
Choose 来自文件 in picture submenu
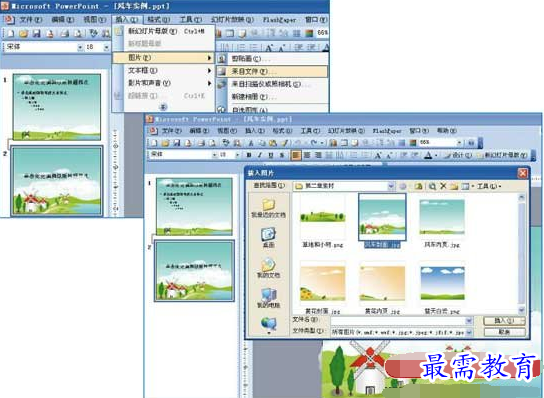pos(272,71)
